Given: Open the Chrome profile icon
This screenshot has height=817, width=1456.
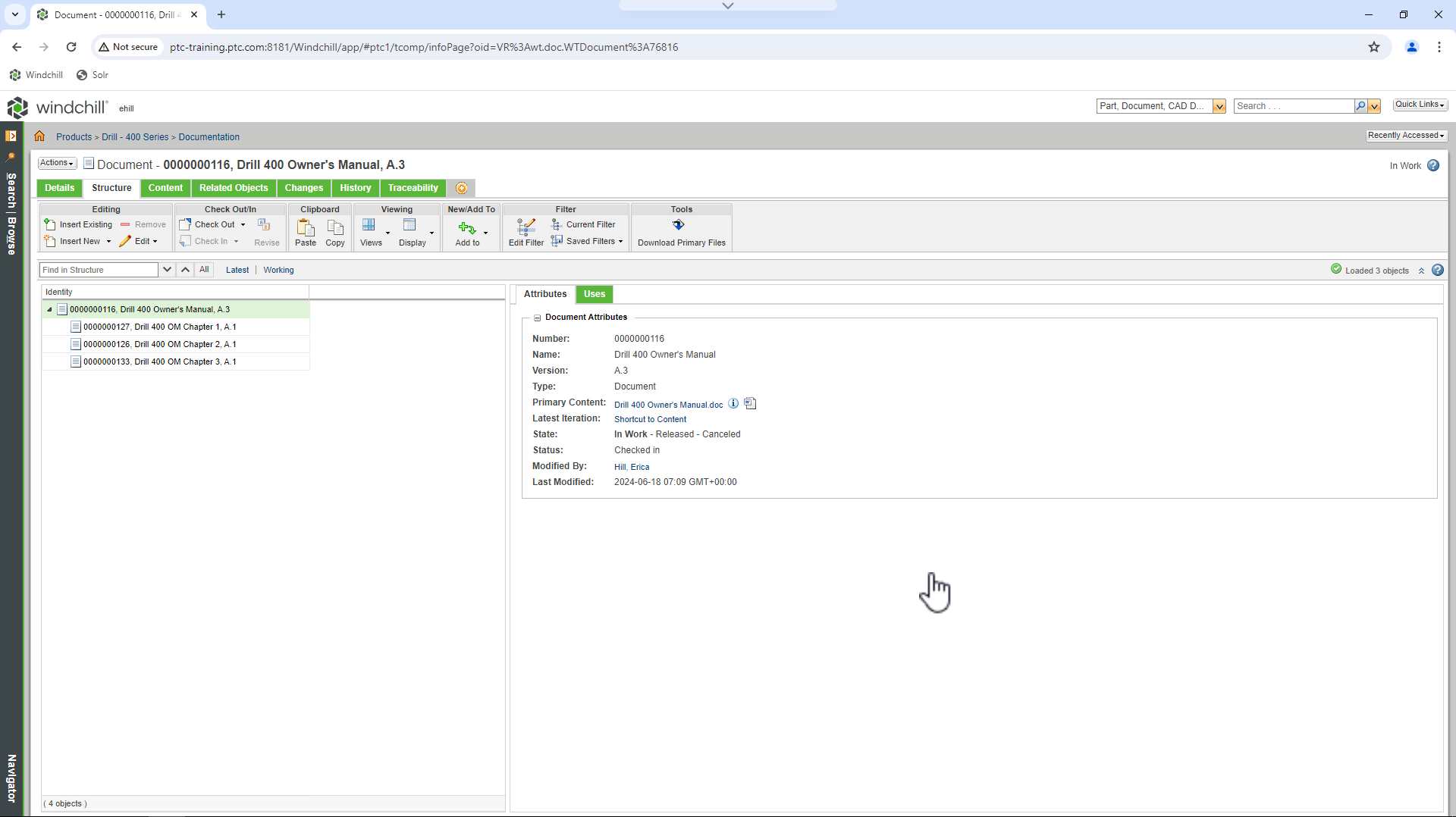Looking at the screenshot, I should [x=1412, y=47].
